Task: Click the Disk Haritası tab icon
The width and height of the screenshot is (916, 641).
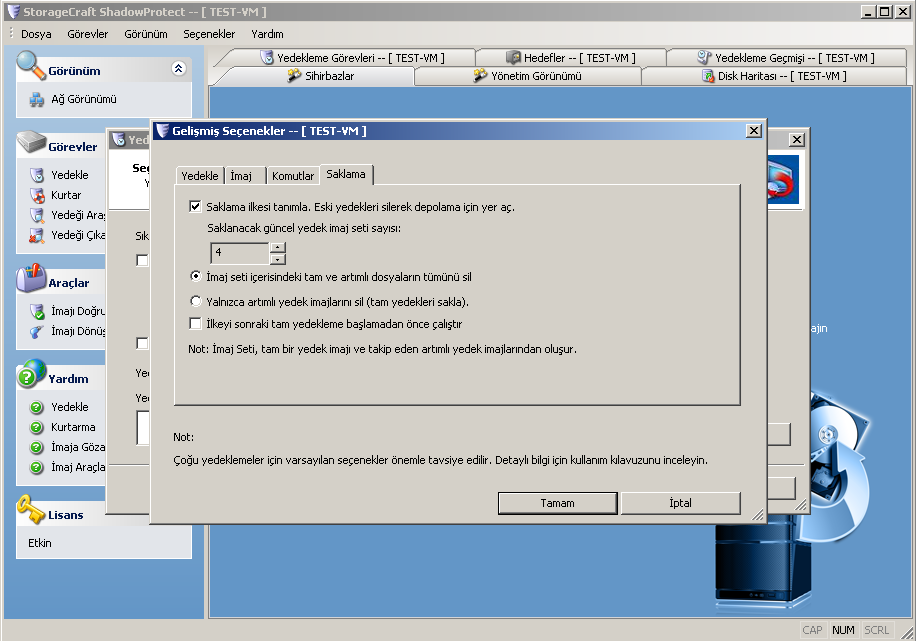Action: point(708,76)
